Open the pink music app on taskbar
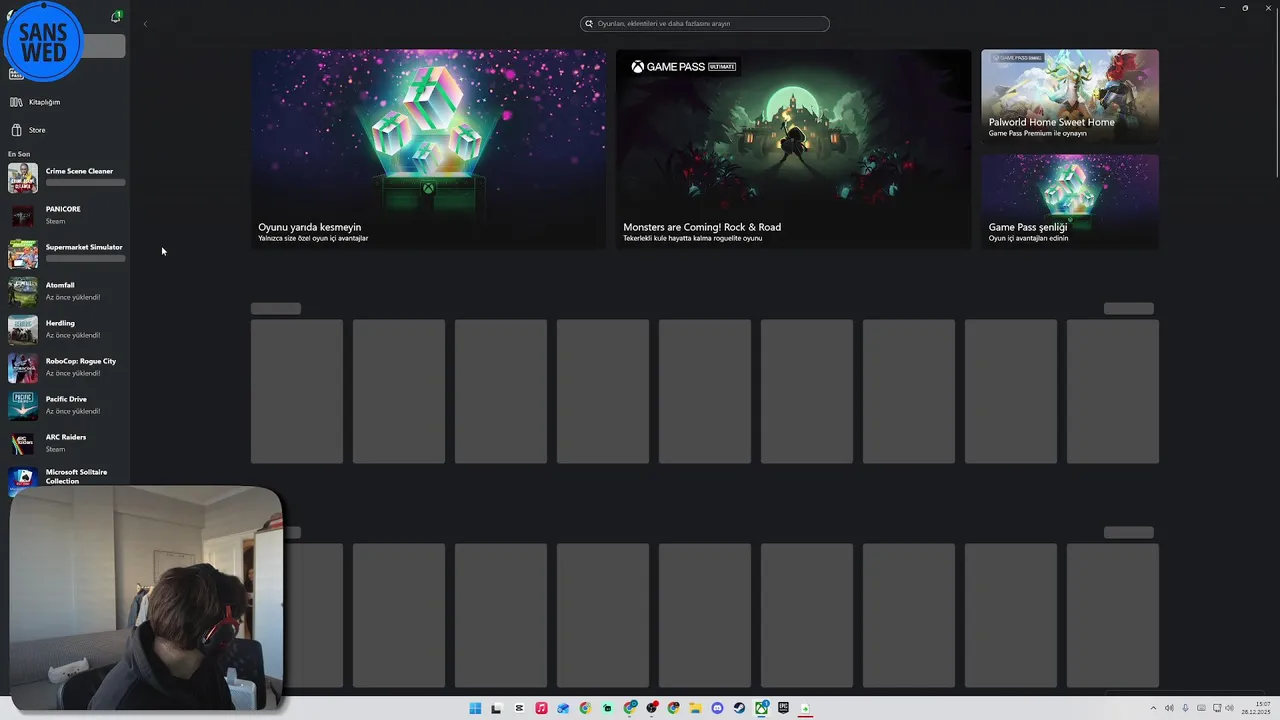 click(541, 708)
